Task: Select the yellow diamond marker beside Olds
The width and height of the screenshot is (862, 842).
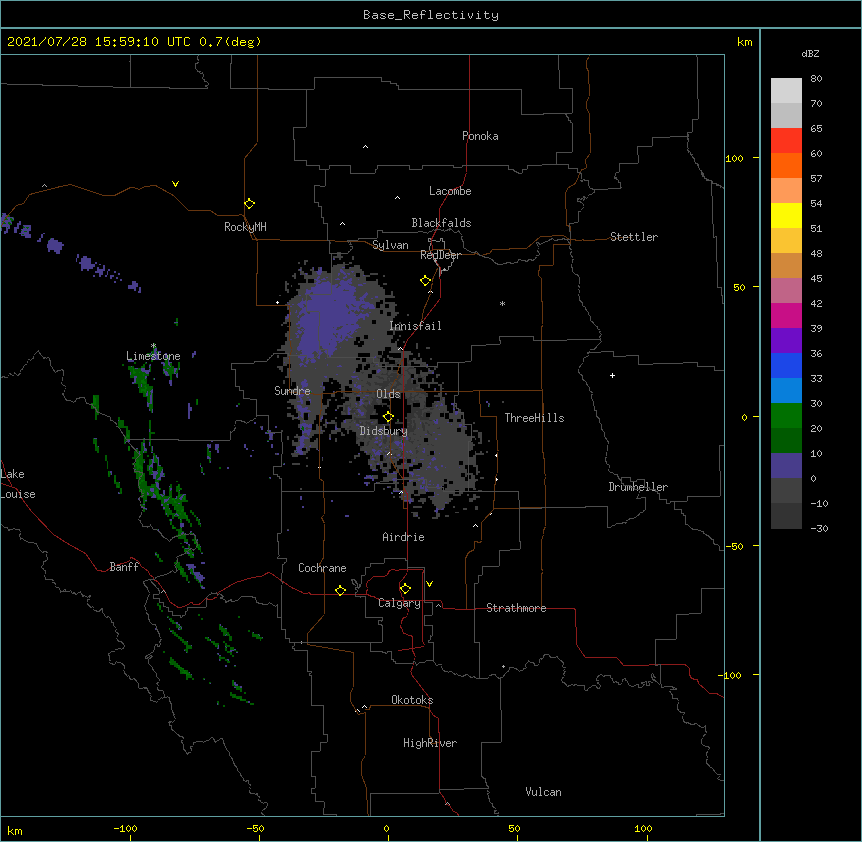Action: tap(389, 417)
